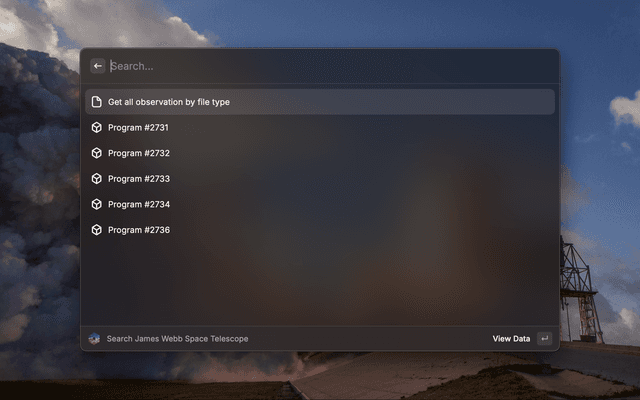640x400 pixels.
Task: Select Program #2736 list item
Action: (320, 230)
